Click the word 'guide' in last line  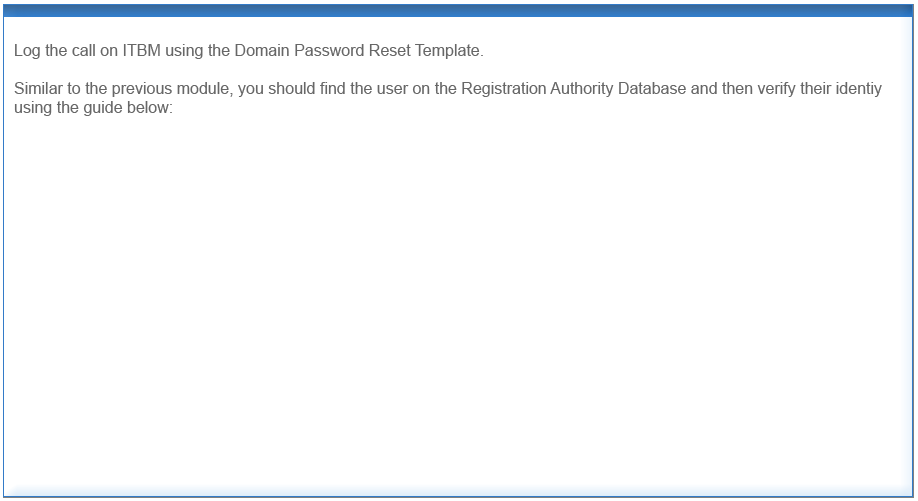[x=103, y=108]
